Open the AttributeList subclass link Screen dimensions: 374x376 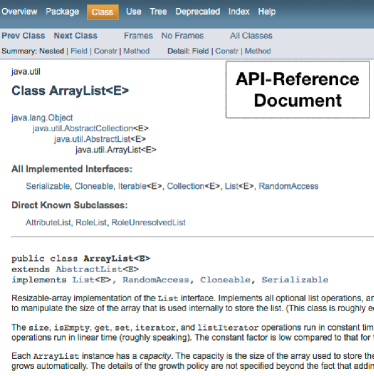coord(48,222)
